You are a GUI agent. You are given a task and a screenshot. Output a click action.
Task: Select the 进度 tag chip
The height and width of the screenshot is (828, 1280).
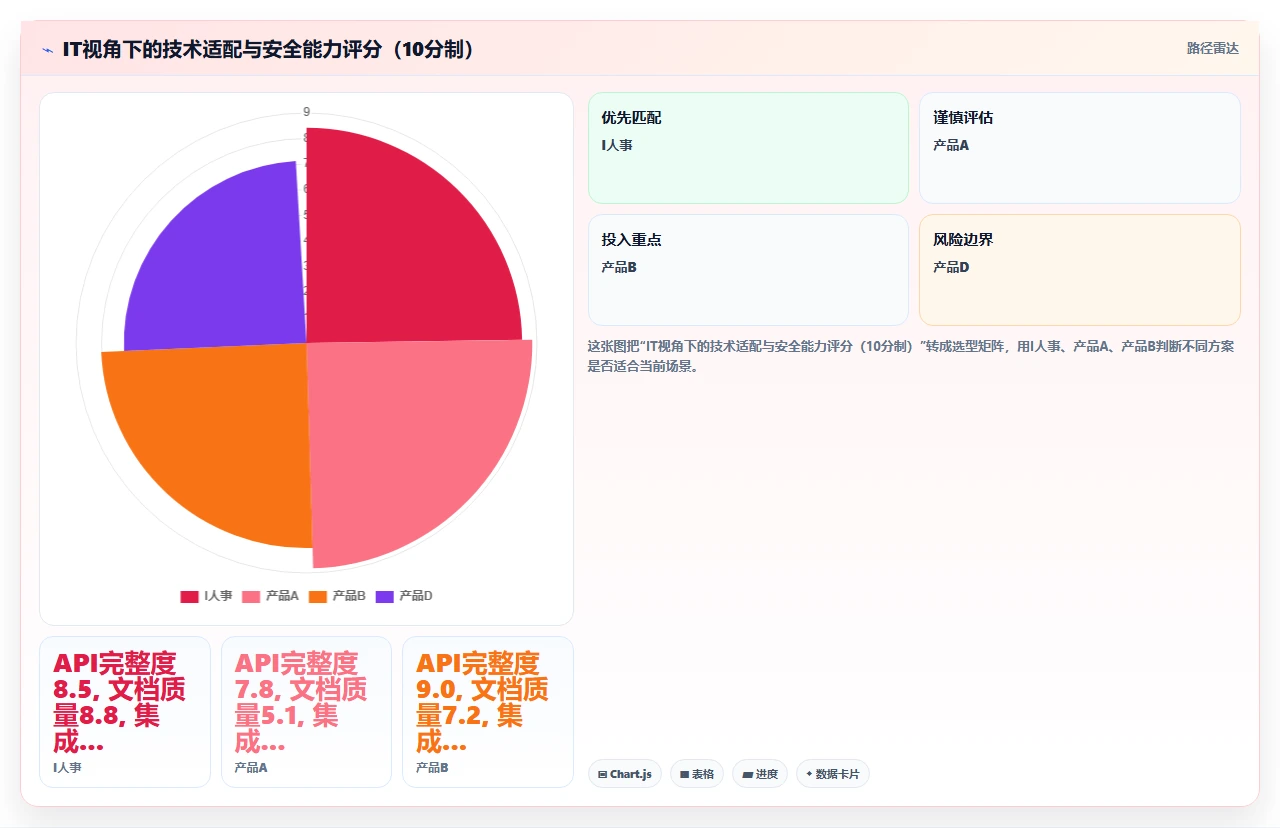point(760,774)
